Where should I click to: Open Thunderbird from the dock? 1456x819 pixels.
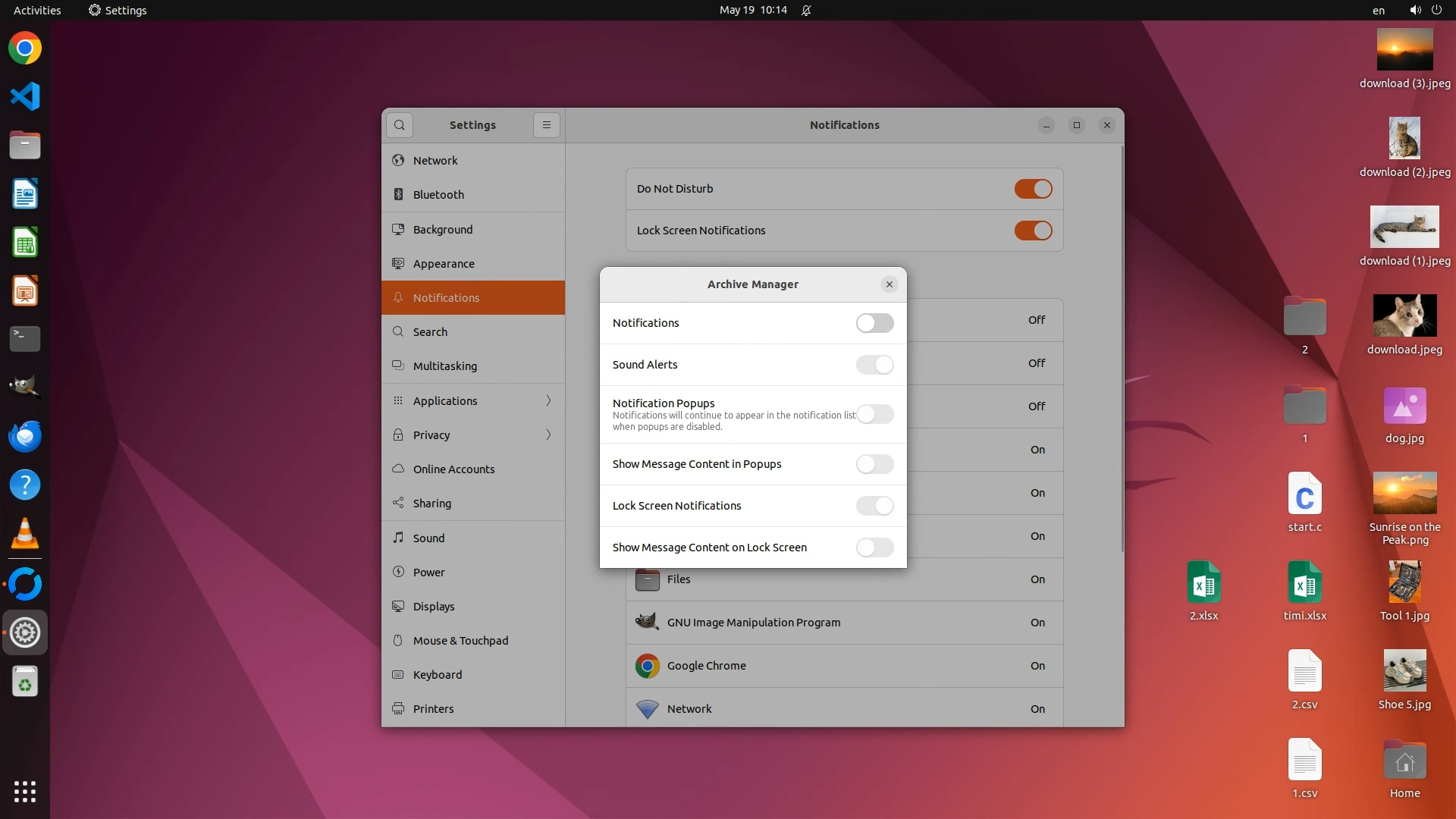click(x=25, y=437)
